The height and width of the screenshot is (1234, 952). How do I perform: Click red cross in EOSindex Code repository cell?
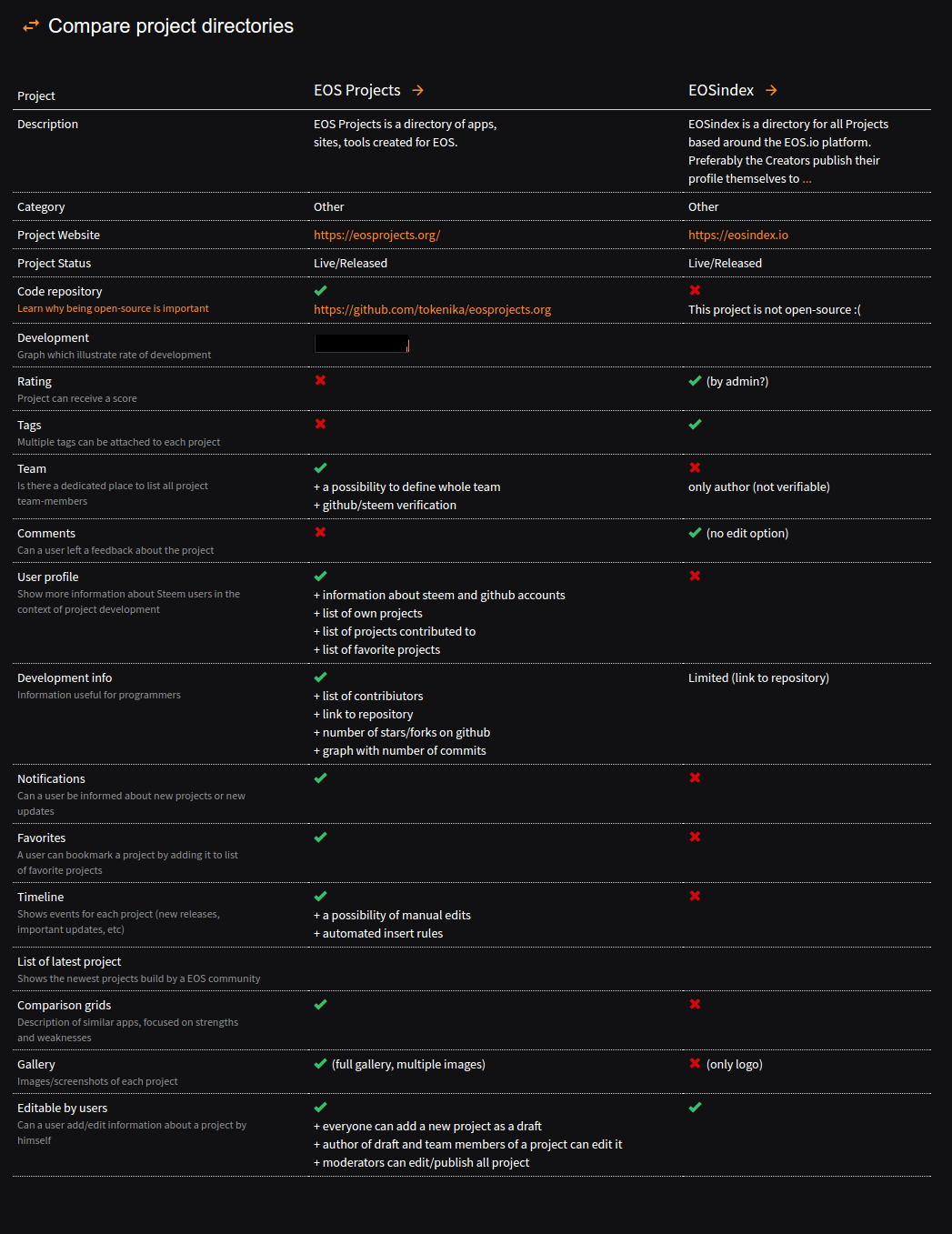click(695, 290)
